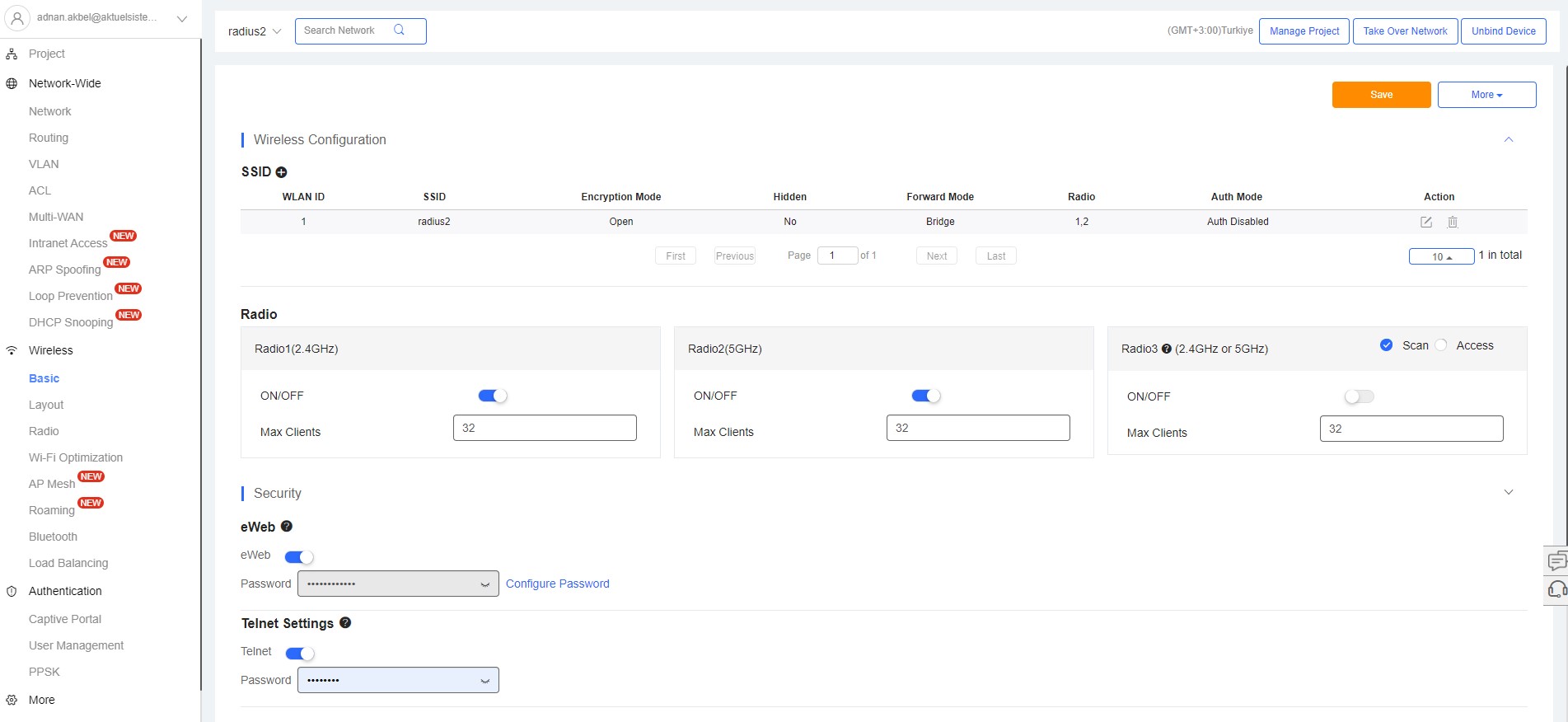Toggle the eWeb switch
1568x722 pixels.
click(299, 557)
